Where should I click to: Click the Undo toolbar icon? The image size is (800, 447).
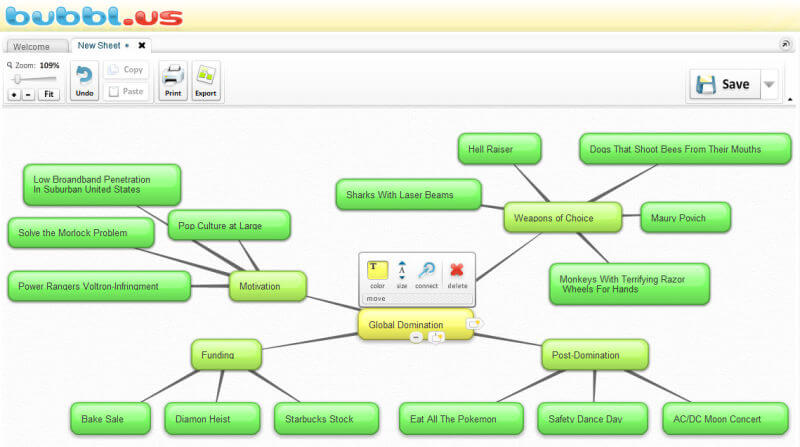(x=85, y=81)
